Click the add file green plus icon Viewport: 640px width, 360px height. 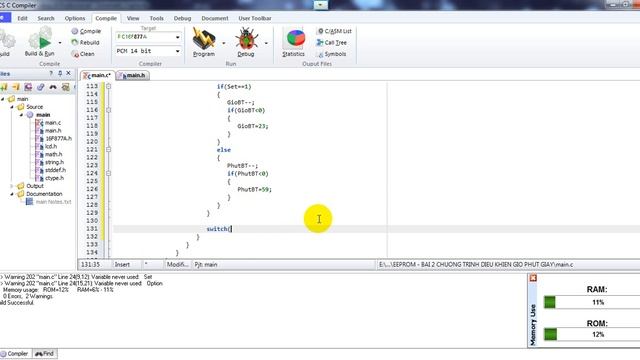(4, 87)
